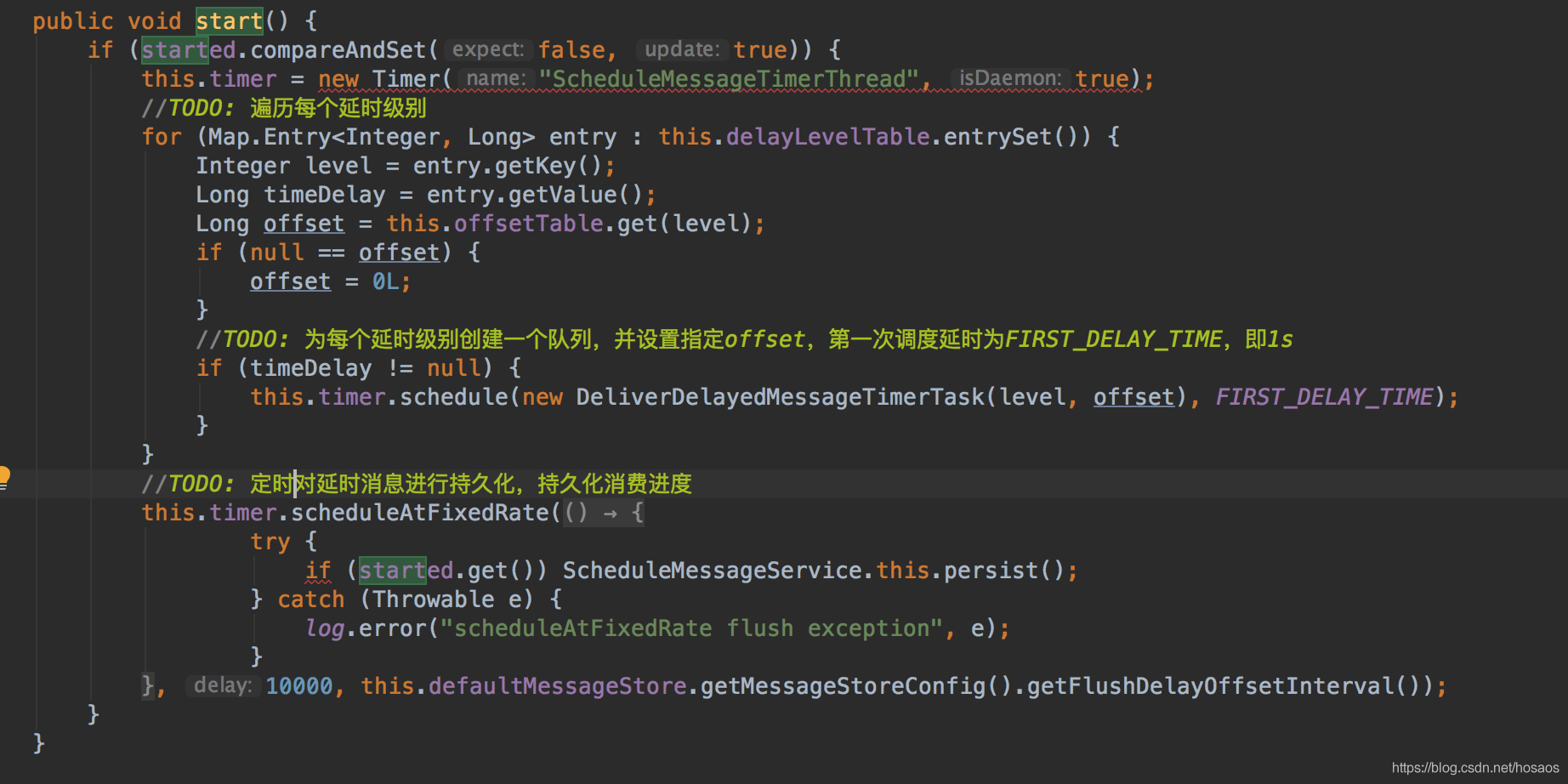The image size is (1568, 784).
Task: Click the 10000 numeric literal
Action: (x=299, y=686)
